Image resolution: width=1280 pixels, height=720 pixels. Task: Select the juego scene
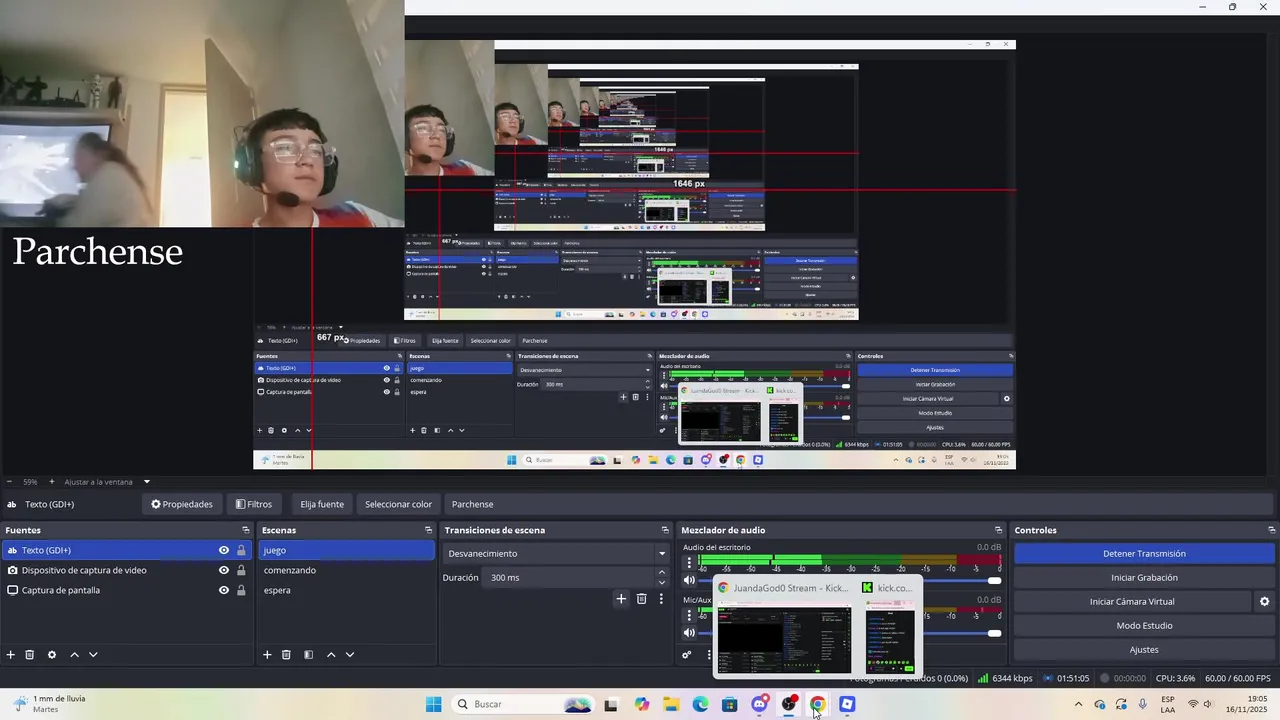(x=346, y=550)
